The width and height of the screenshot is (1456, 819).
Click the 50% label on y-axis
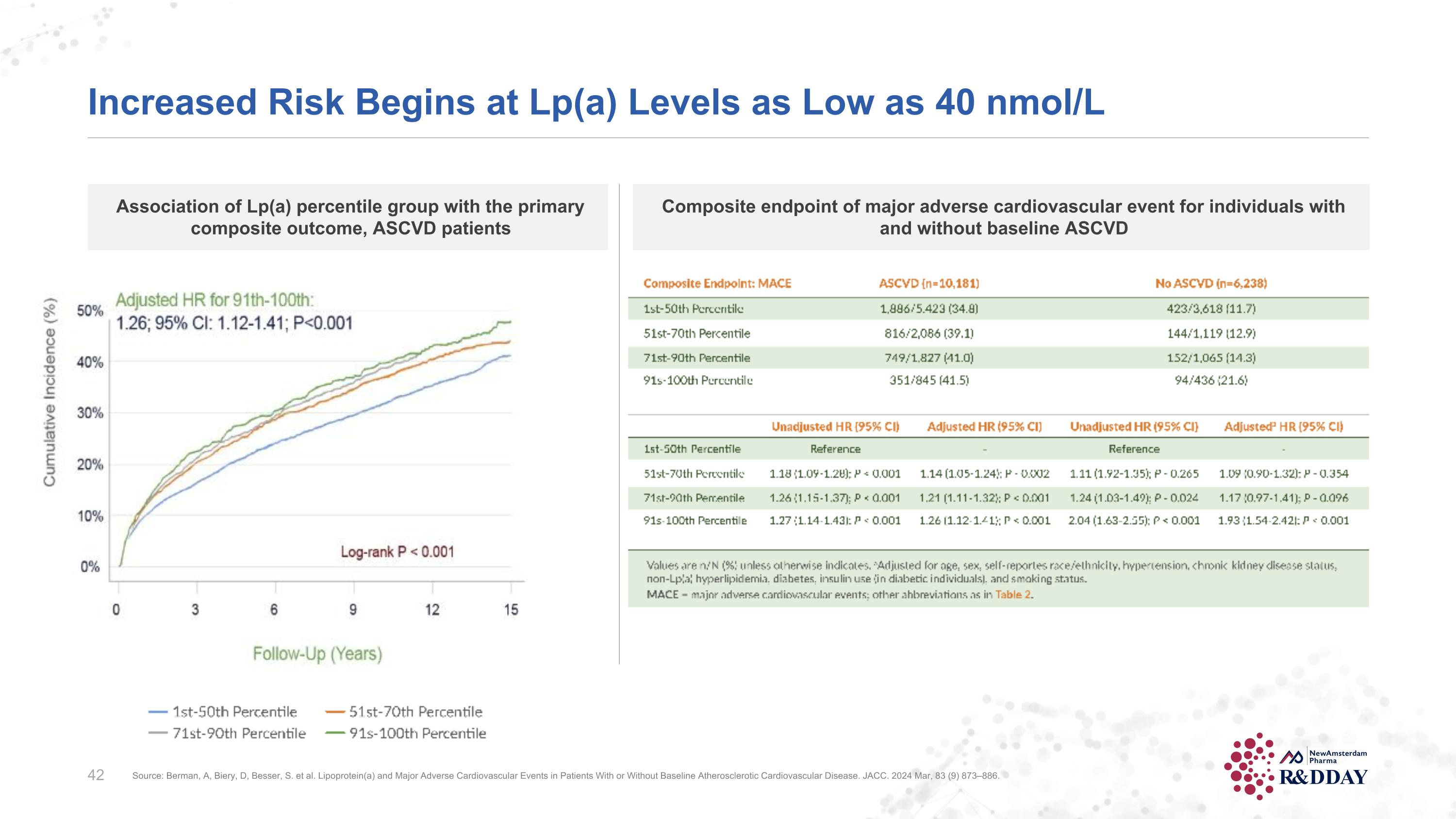click(x=90, y=312)
